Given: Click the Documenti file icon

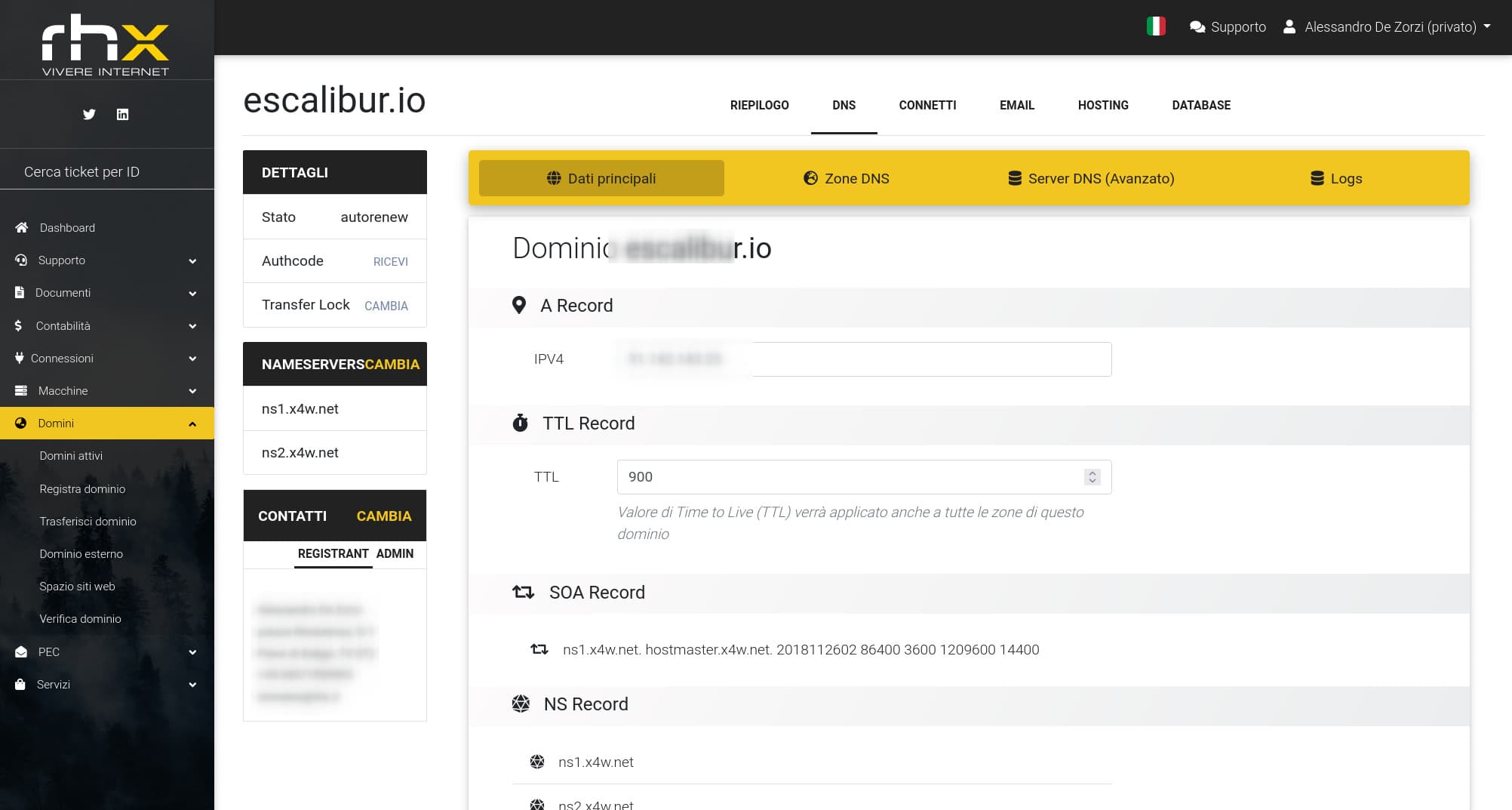Looking at the screenshot, I should tap(20, 292).
